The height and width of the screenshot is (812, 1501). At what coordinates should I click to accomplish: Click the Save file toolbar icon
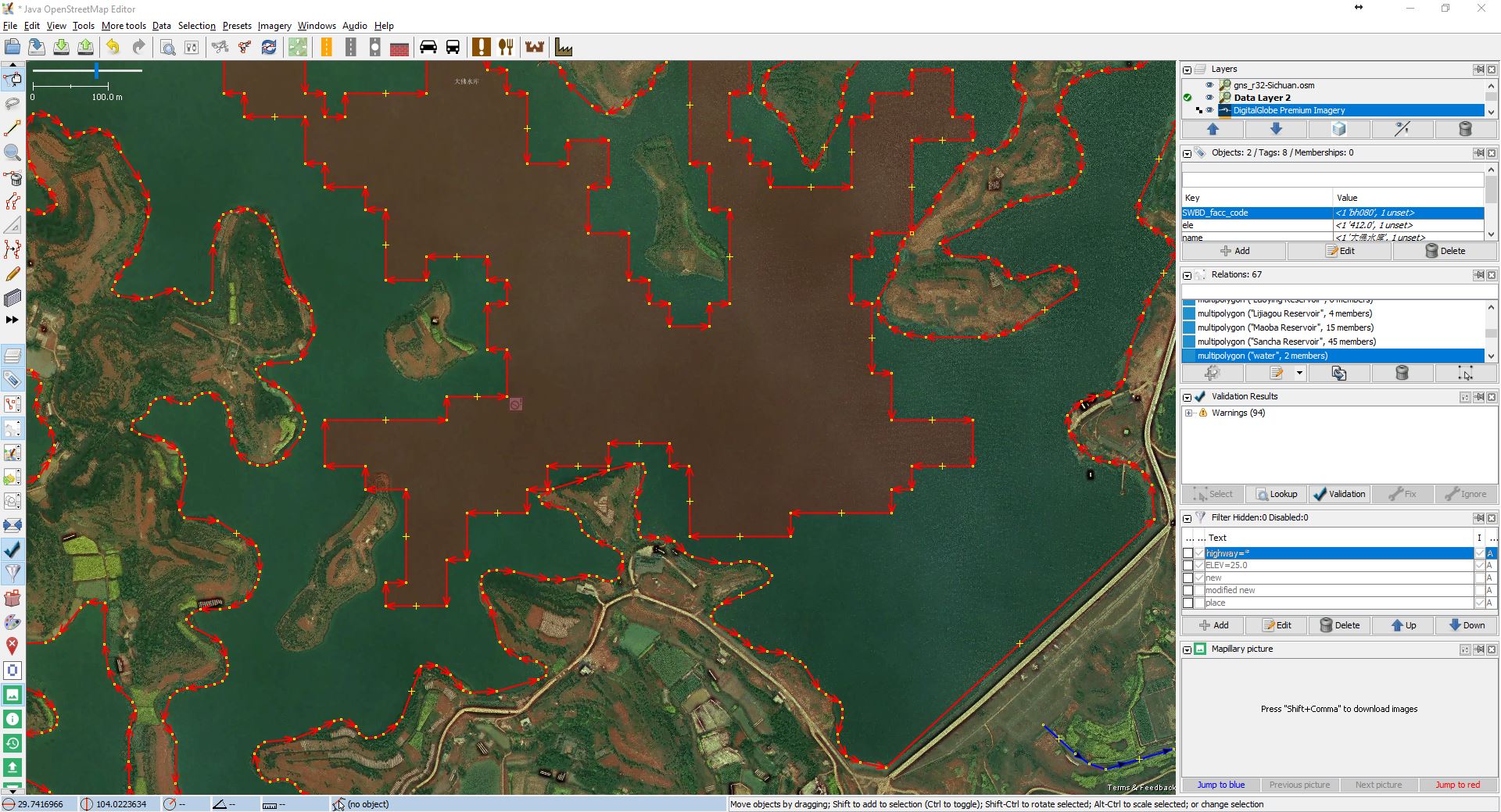[x=36, y=47]
